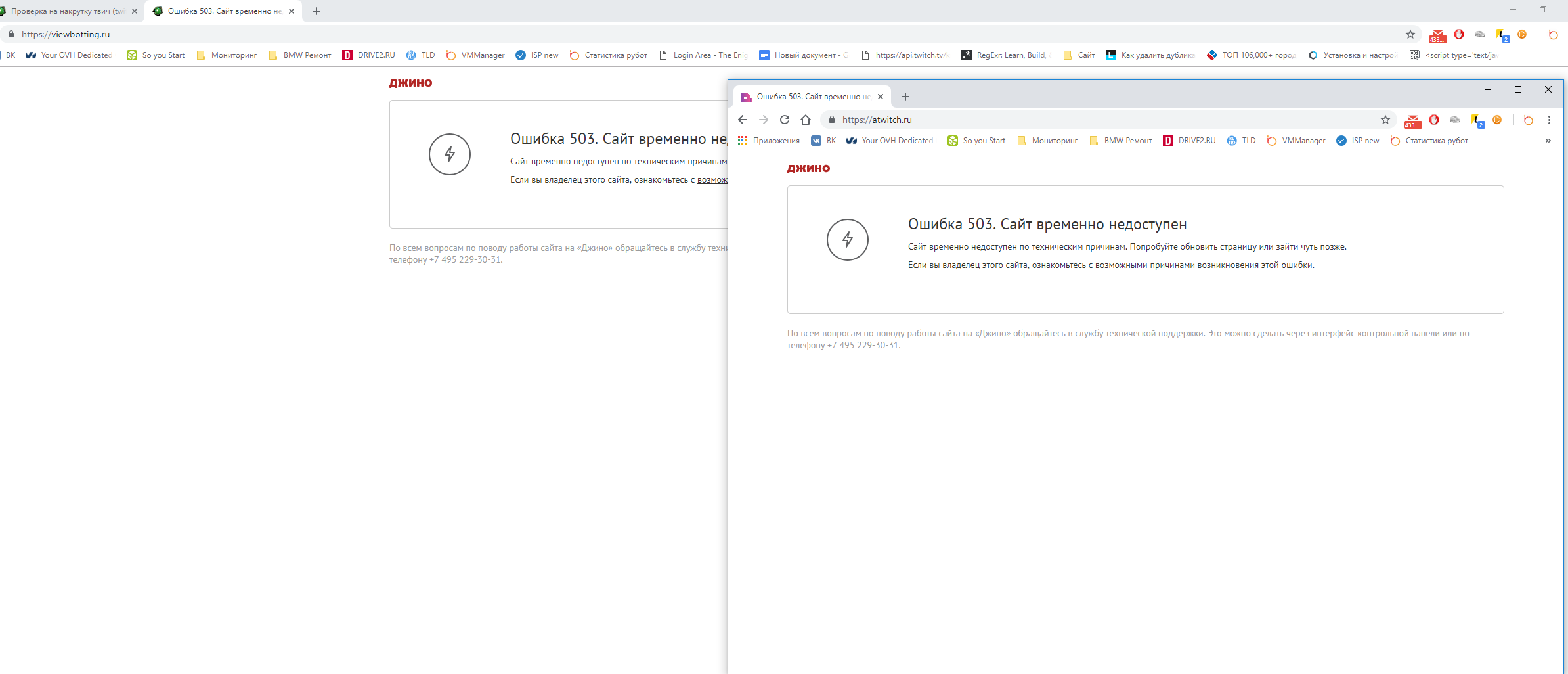Click the Opera extension icon in front window
The image size is (1568, 674).
1434,120
